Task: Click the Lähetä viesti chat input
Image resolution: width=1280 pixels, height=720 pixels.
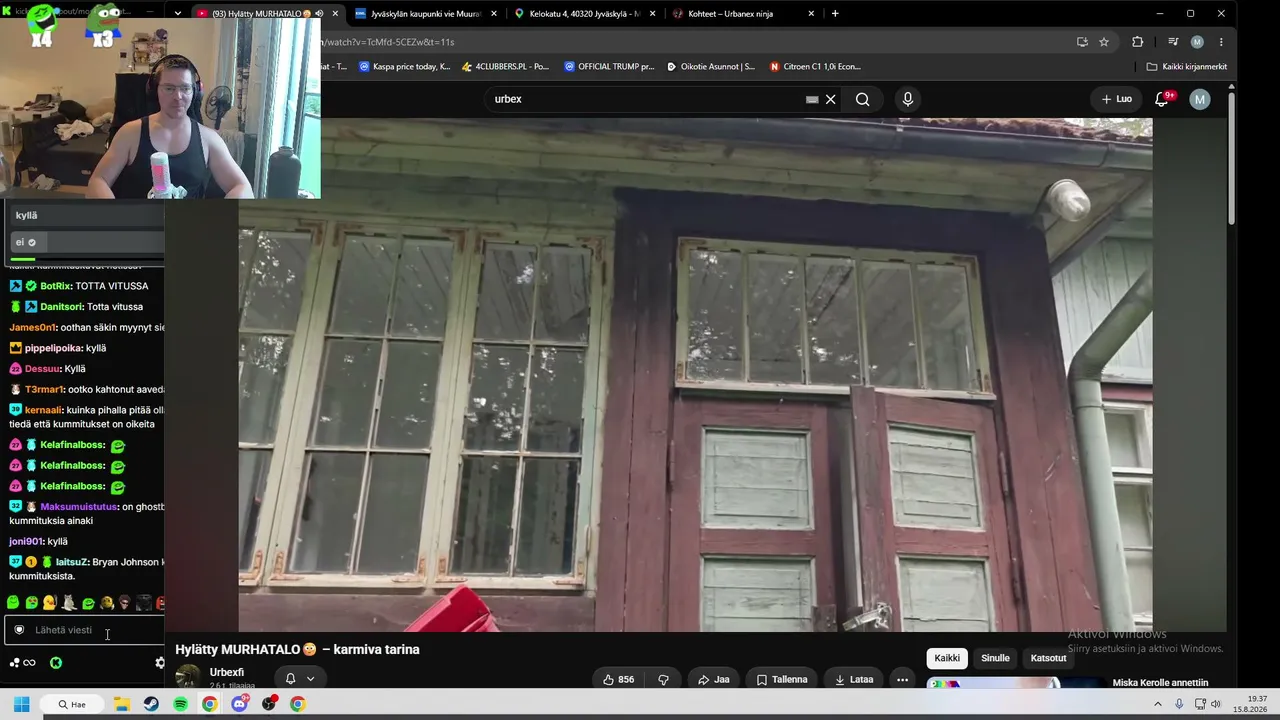Action: point(86,630)
